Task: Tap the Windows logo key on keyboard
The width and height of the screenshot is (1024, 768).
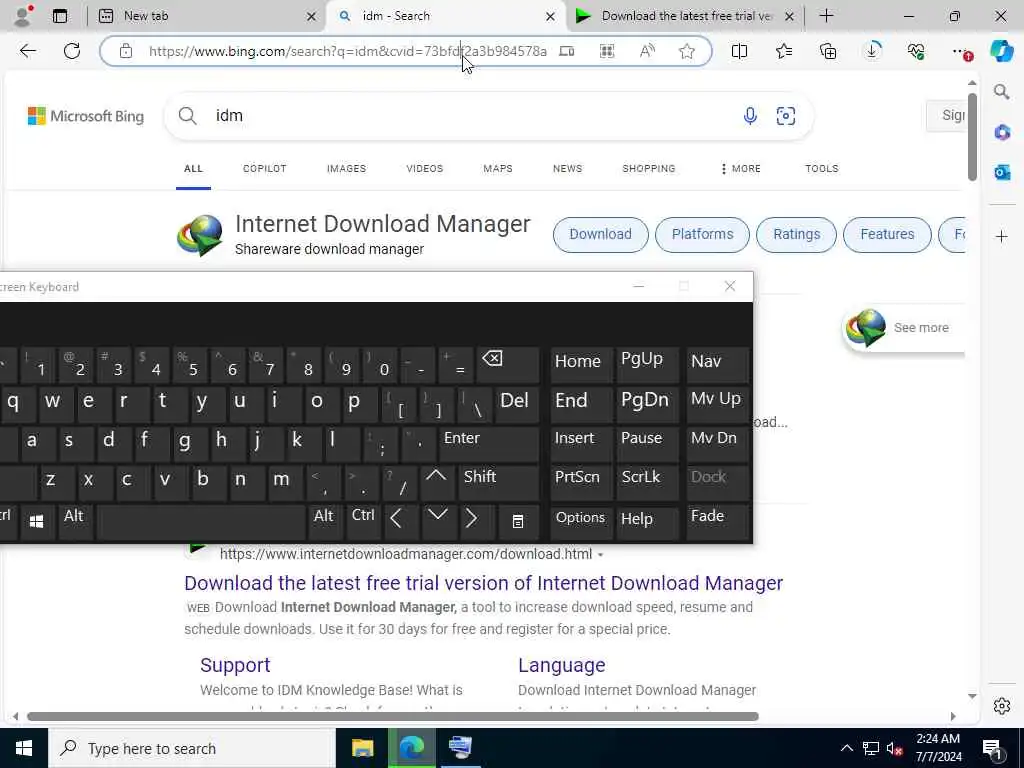Action: [37, 520]
